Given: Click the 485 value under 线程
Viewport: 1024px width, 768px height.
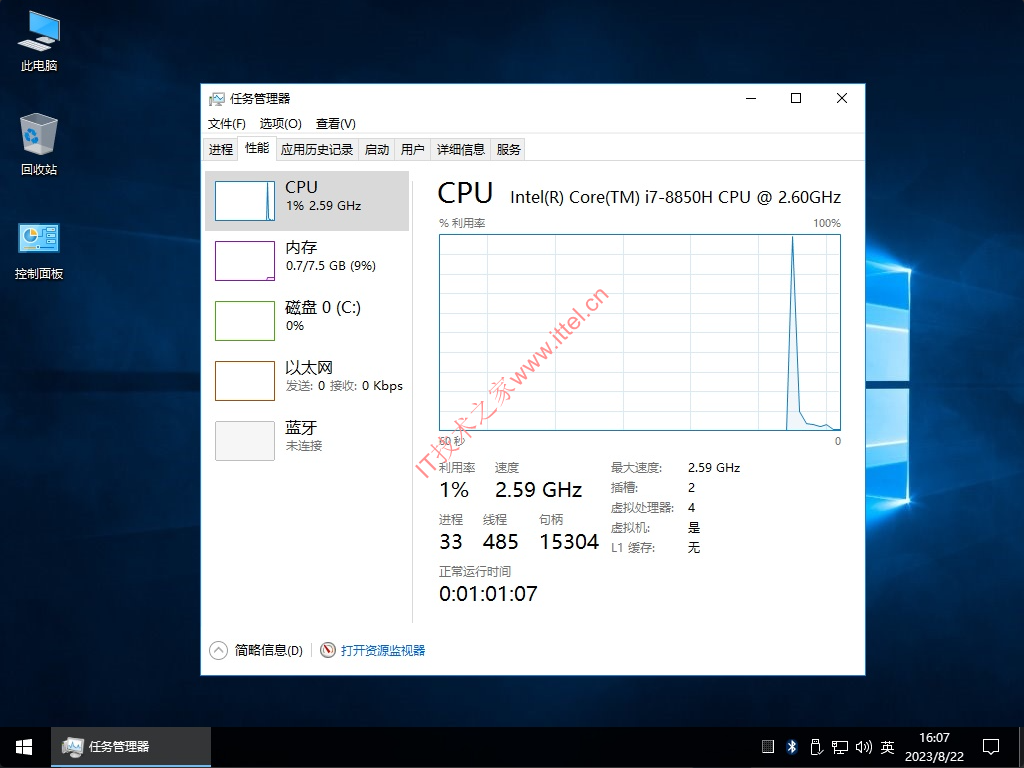Looking at the screenshot, I should [x=500, y=542].
